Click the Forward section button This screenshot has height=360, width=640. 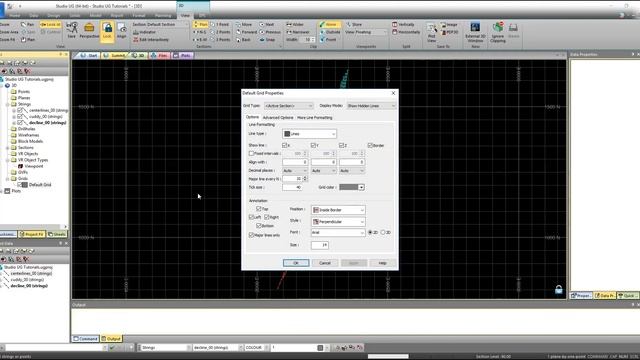(x=246, y=32)
